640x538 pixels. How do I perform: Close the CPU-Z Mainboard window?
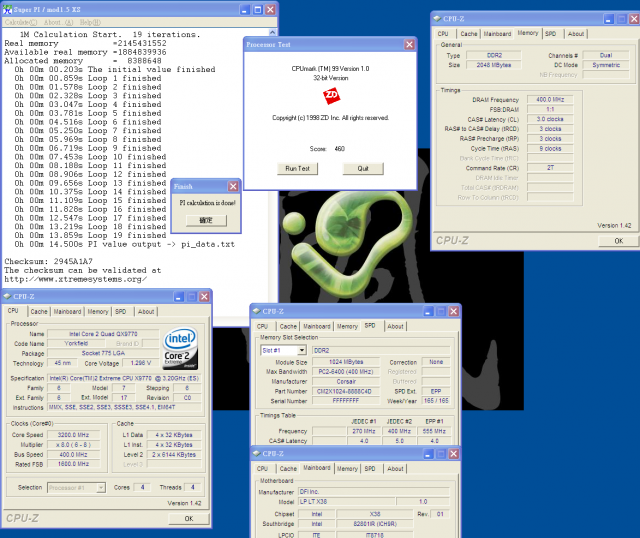coord(453,454)
